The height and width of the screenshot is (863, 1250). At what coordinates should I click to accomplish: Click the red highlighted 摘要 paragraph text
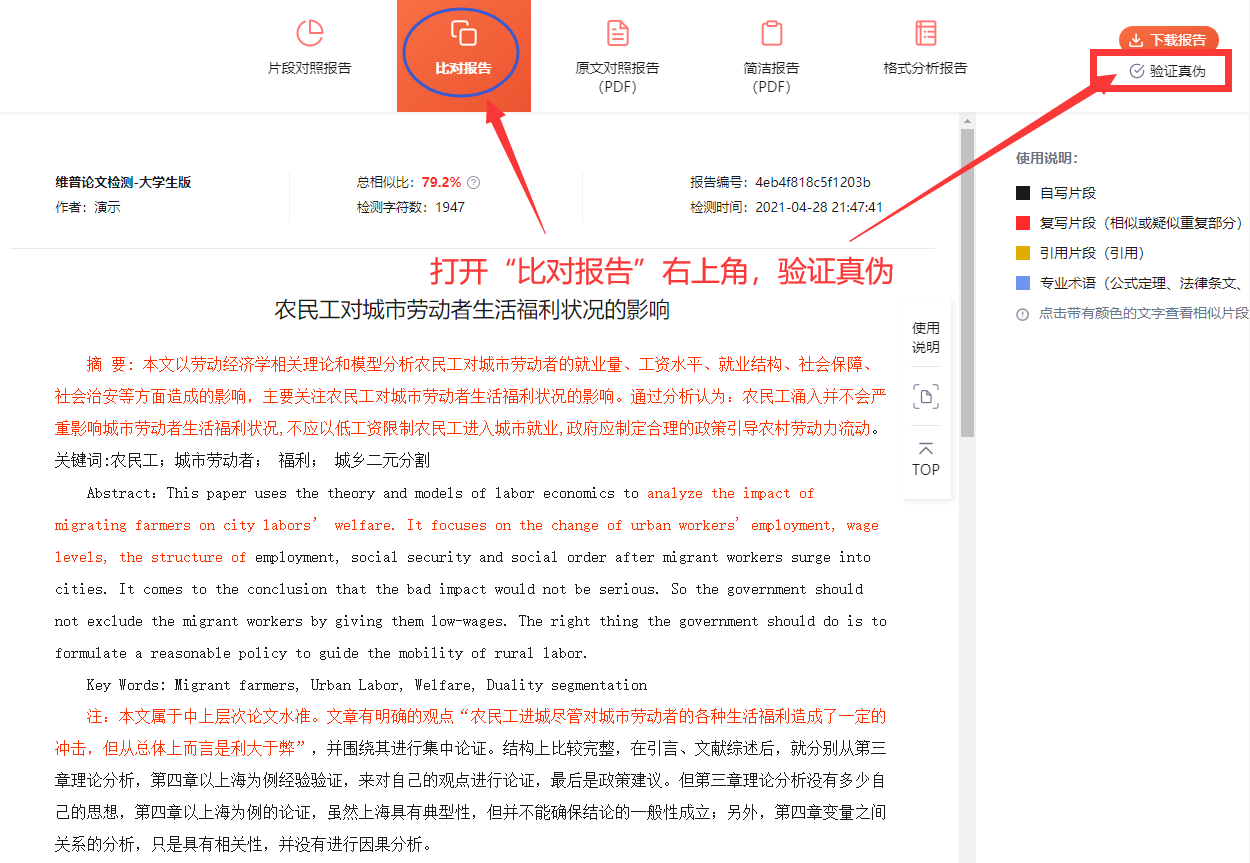point(470,396)
